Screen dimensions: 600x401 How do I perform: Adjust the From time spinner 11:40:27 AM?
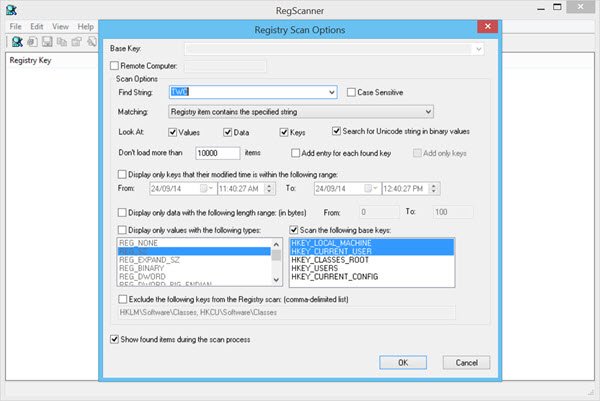point(269,188)
